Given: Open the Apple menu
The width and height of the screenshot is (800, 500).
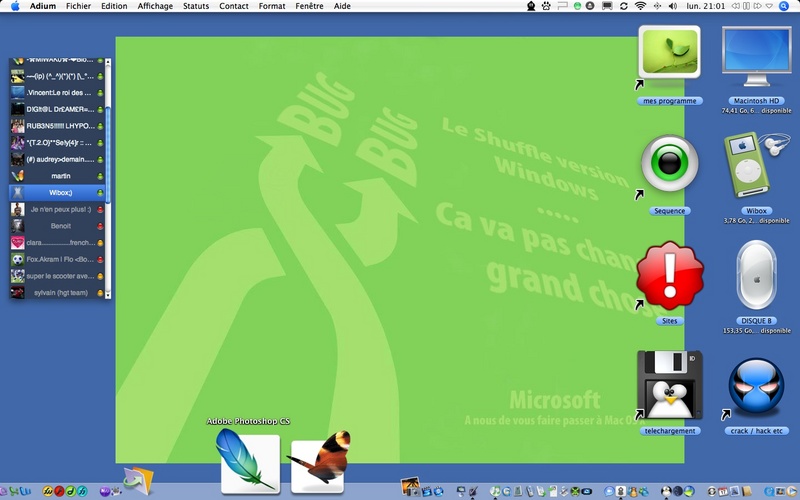Looking at the screenshot, I should pyautogui.click(x=15, y=6).
